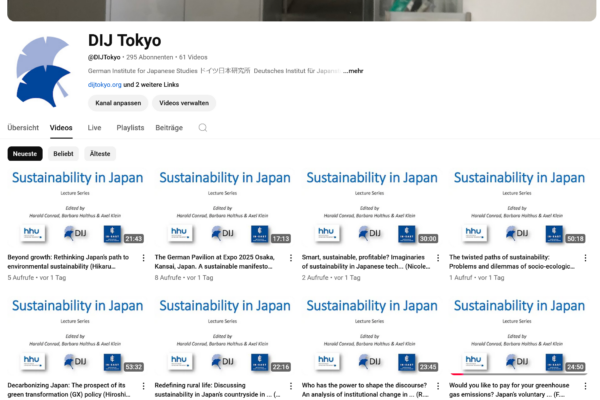Open Redefining rural life video title

(217, 390)
